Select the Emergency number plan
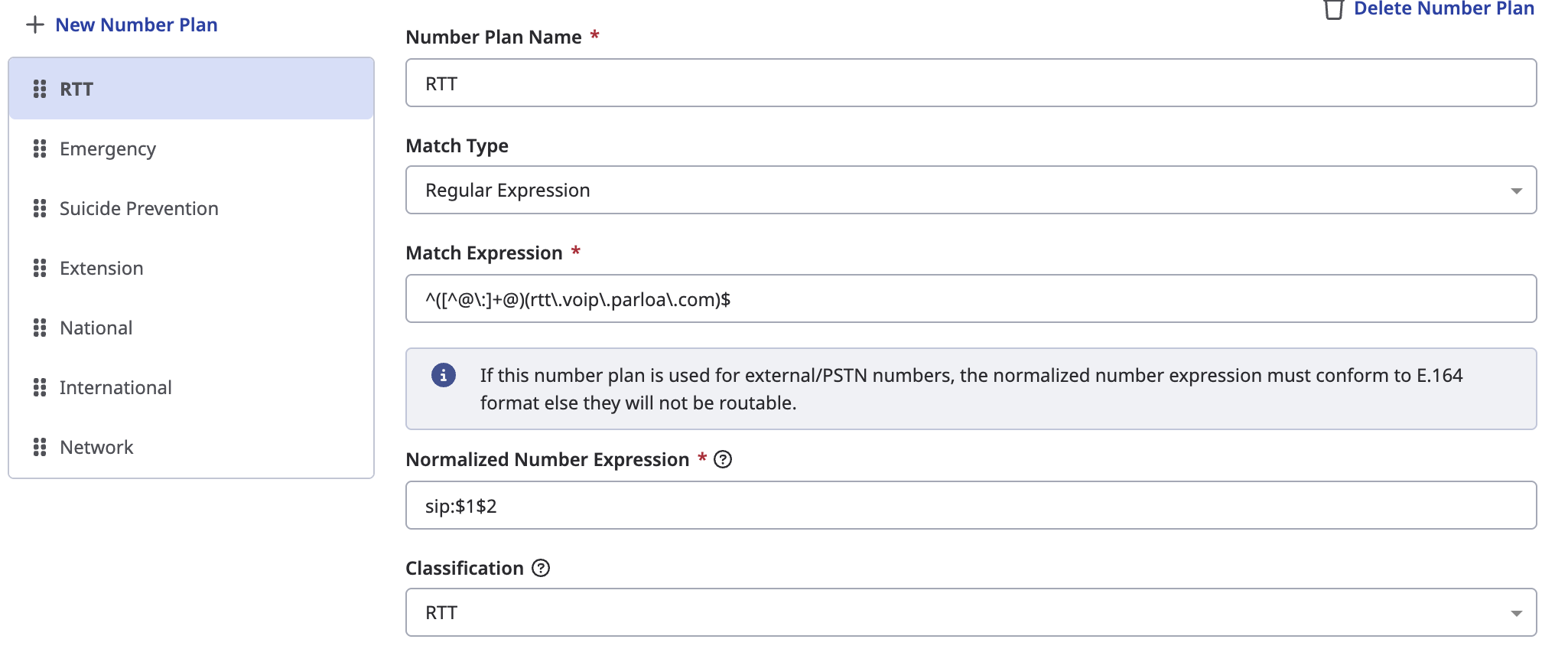The height and width of the screenshot is (649, 1568). coord(108,148)
